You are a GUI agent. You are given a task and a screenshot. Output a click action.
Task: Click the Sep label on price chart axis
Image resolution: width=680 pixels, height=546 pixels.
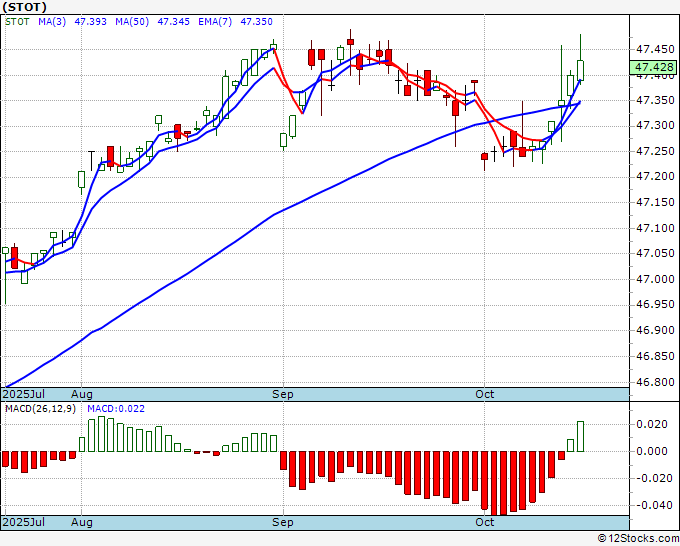click(x=283, y=394)
